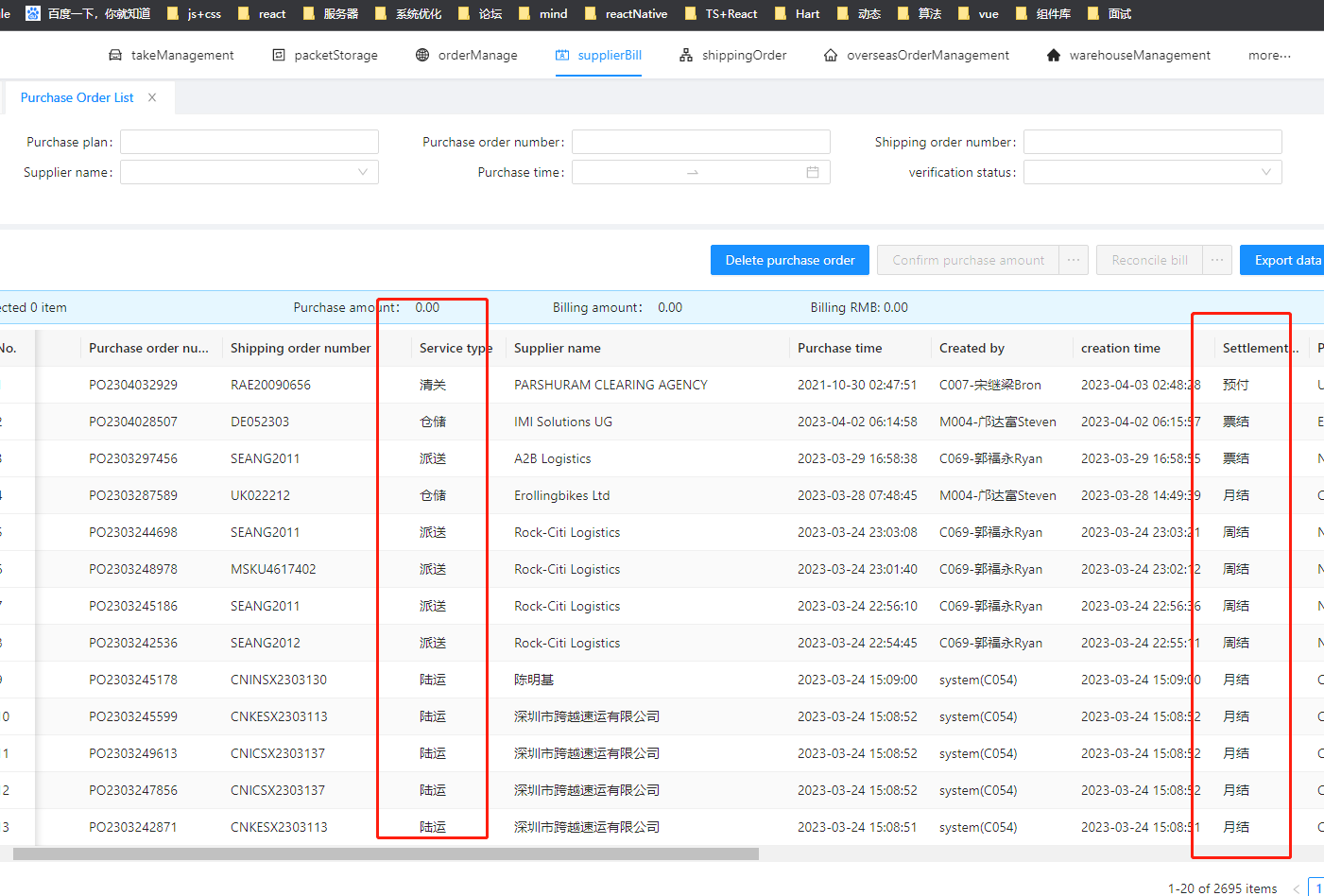Expand more options beside Confirm purchase amount
The image size is (1324, 896).
coord(1074,260)
